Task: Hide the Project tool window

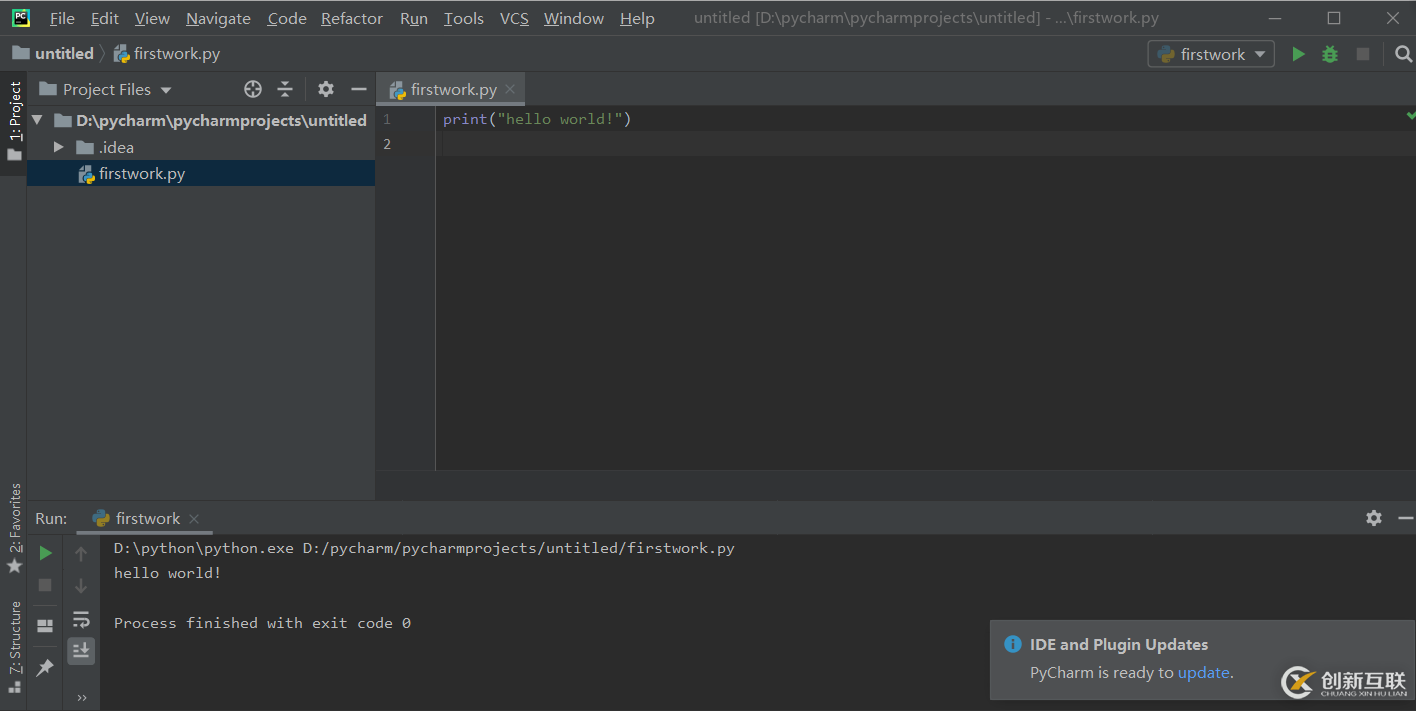Action: 359,89
